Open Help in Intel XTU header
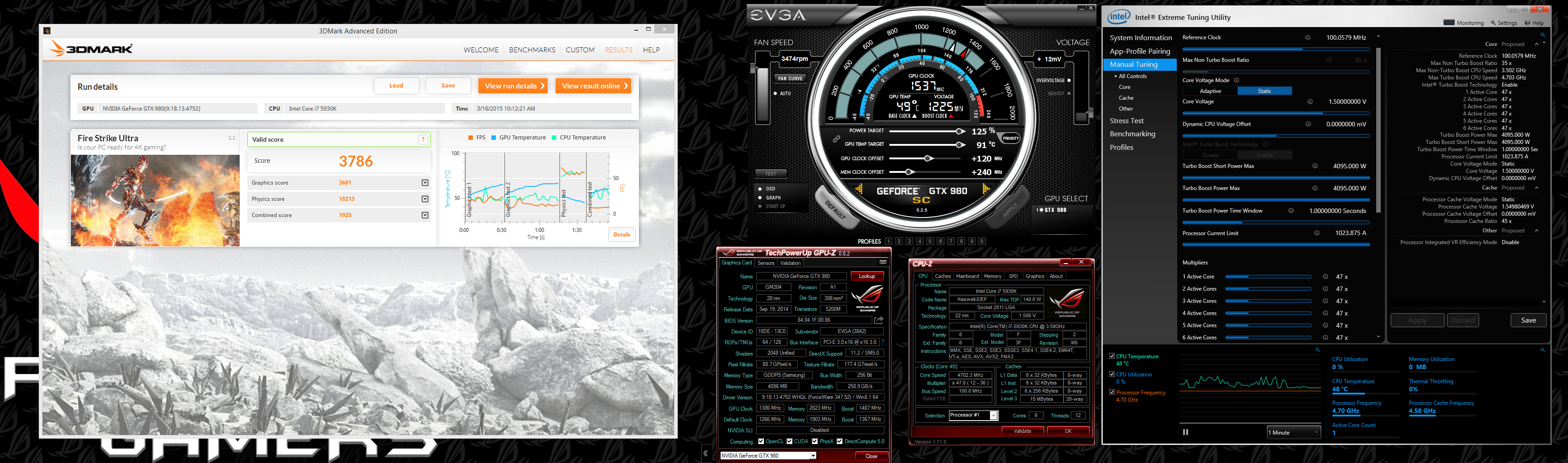 pos(1535,23)
